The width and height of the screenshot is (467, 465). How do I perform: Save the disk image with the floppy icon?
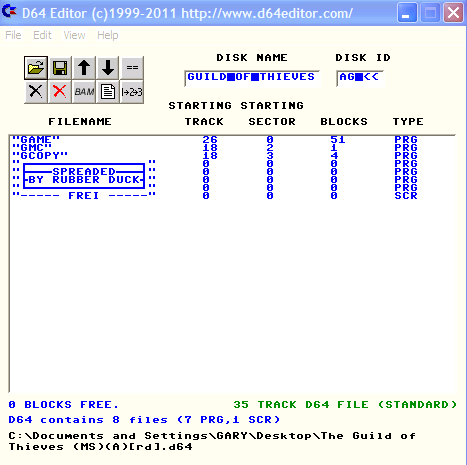[x=60, y=68]
